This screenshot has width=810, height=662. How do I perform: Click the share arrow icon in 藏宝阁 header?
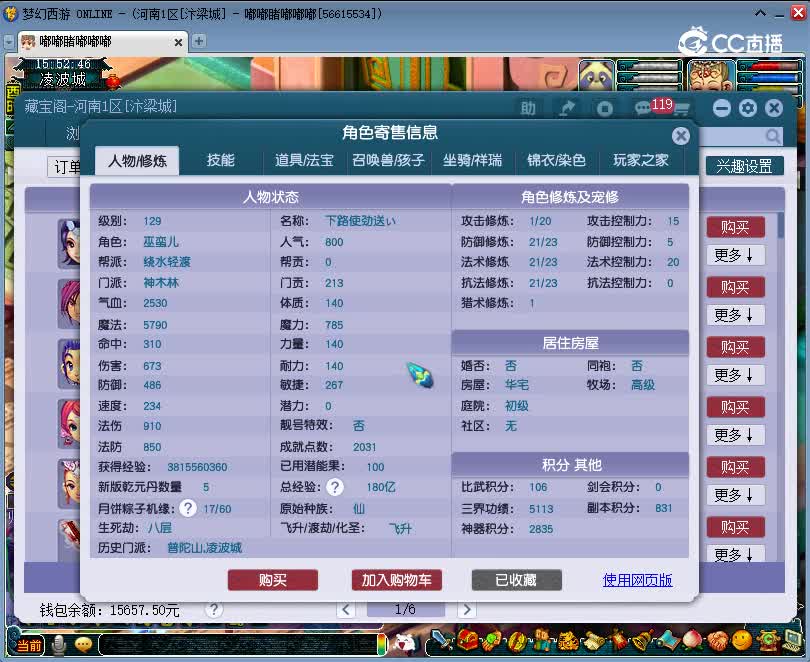click(567, 108)
